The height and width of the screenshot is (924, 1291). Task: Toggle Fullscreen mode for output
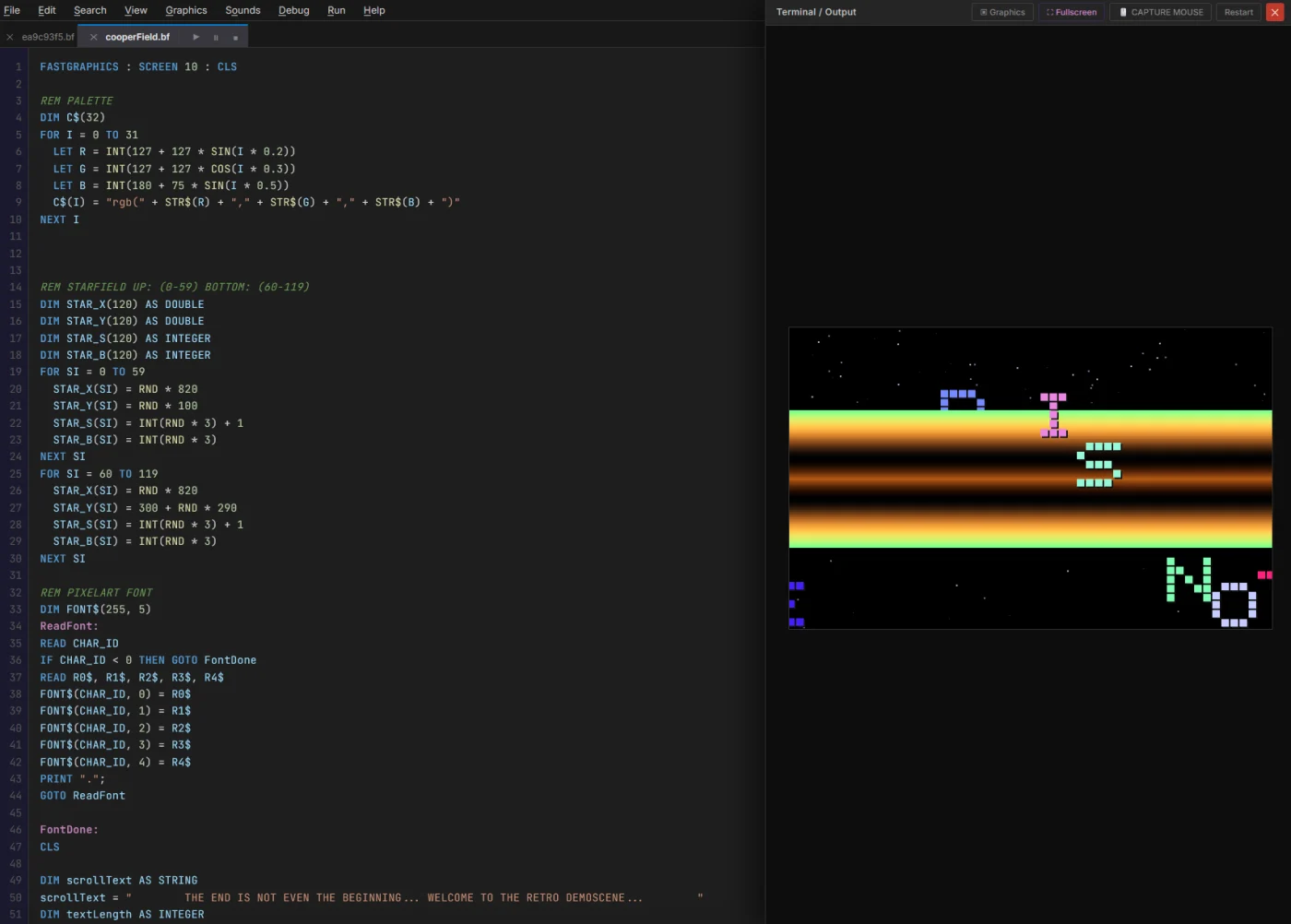coord(1072,12)
